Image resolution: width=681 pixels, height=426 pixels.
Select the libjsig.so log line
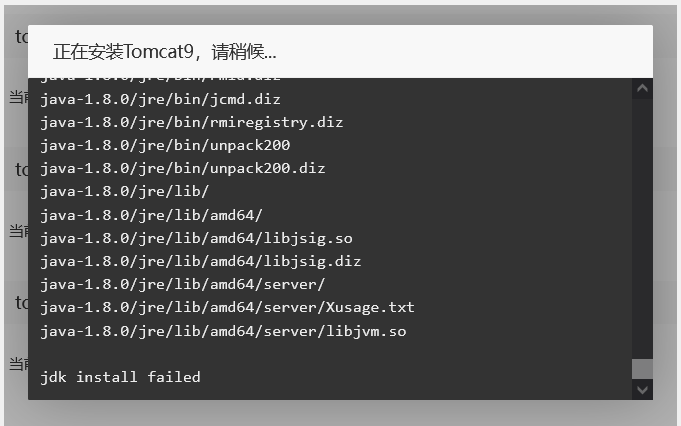tap(196, 238)
